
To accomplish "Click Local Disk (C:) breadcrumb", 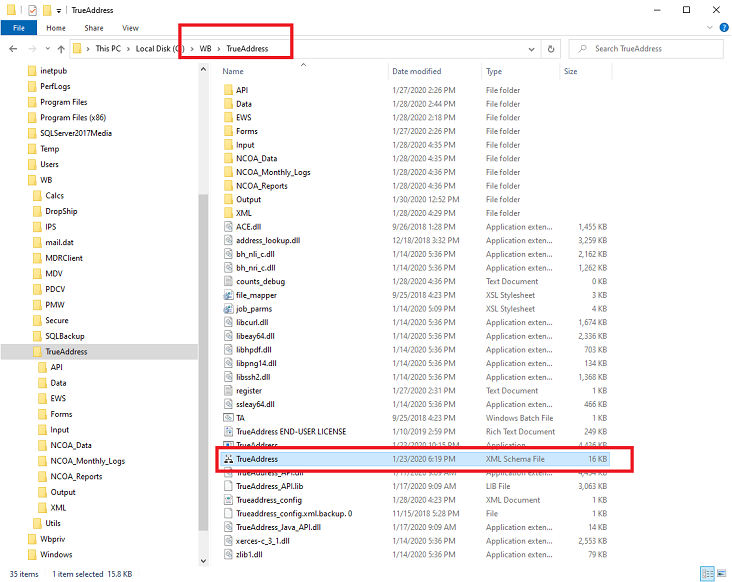I will coord(160,49).
